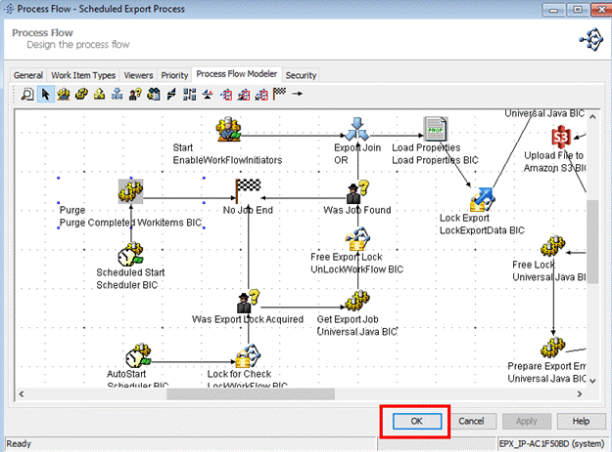Select the arrow pointer tool
The width and height of the screenshot is (612, 452).
coord(45,94)
